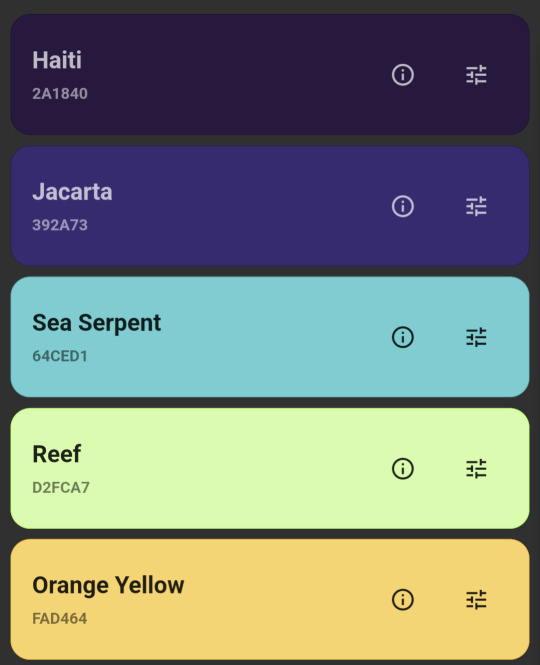This screenshot has height=665, width=540.
Task: Adjust the Orange Yellow color
Action: [x=476, y=600]
